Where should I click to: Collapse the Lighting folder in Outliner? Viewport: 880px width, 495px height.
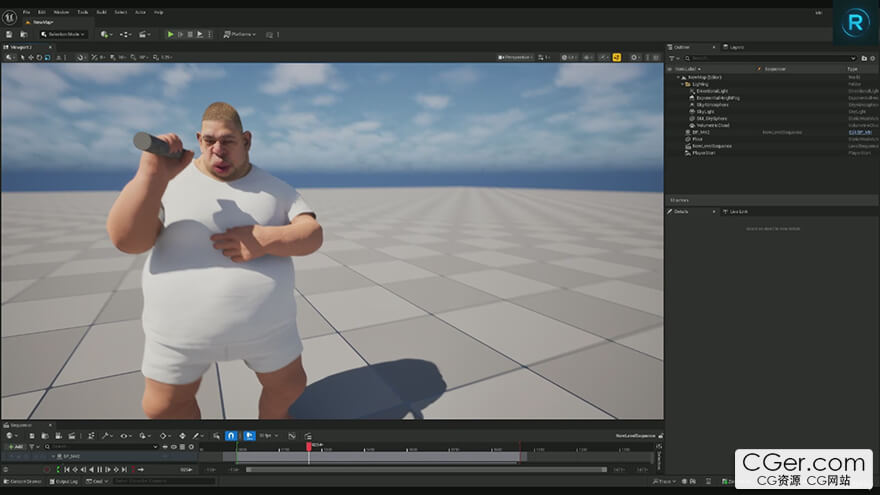pos(682,84)
